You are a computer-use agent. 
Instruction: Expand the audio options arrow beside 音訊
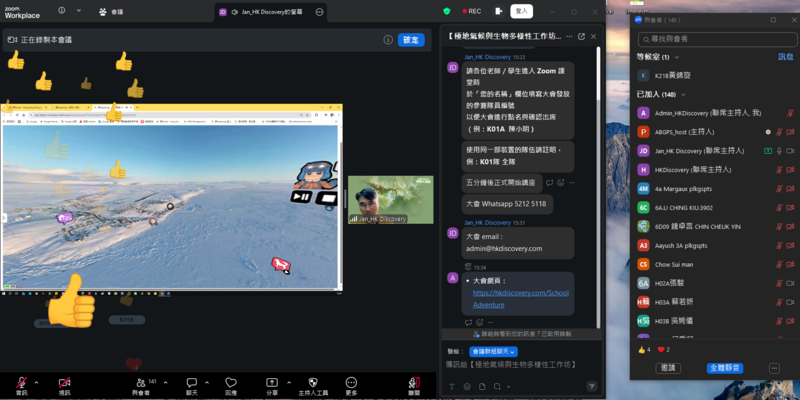pyautogui.click(x=37, y=382)
